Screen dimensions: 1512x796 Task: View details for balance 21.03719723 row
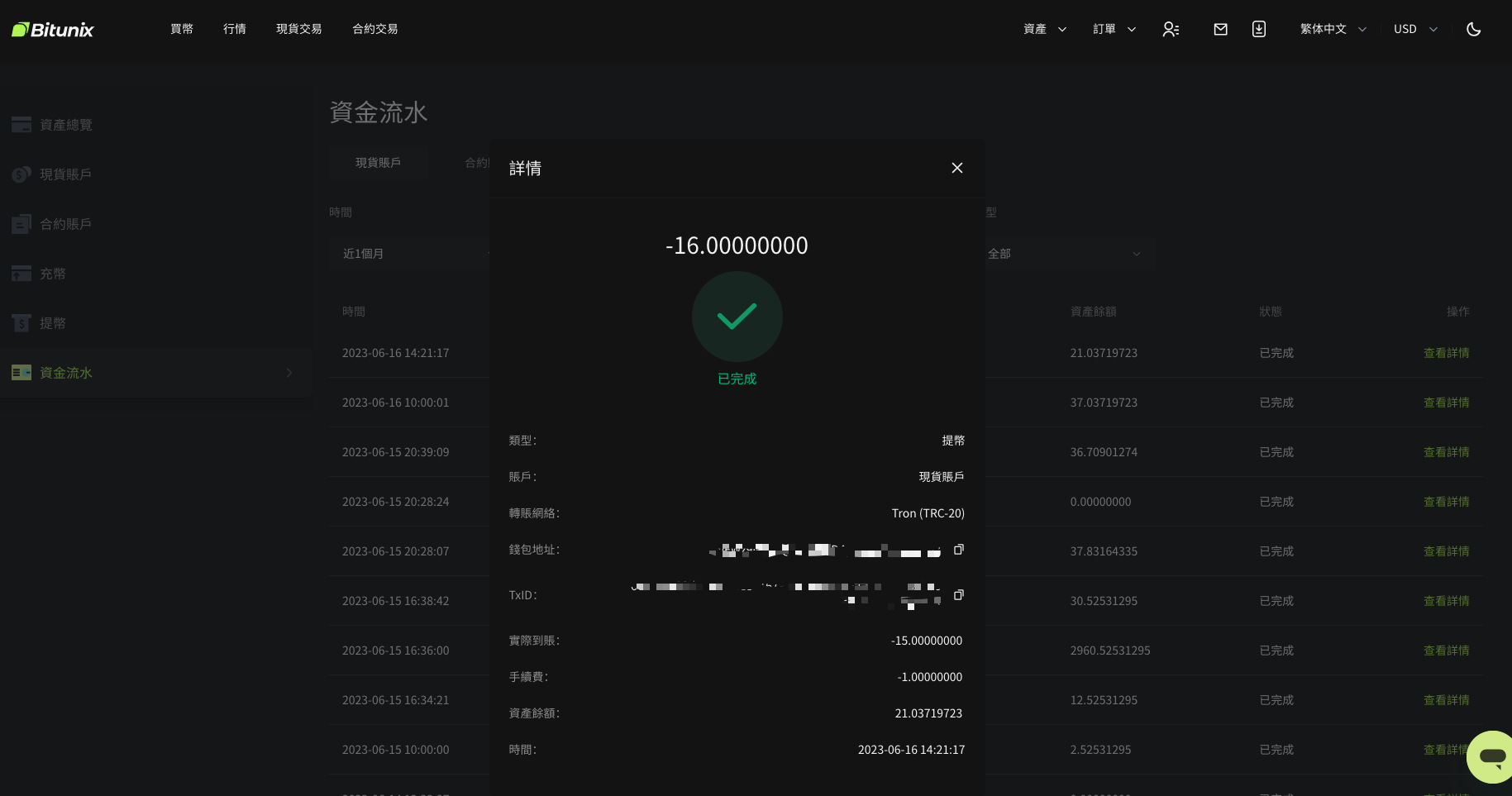click(1447, 353)
